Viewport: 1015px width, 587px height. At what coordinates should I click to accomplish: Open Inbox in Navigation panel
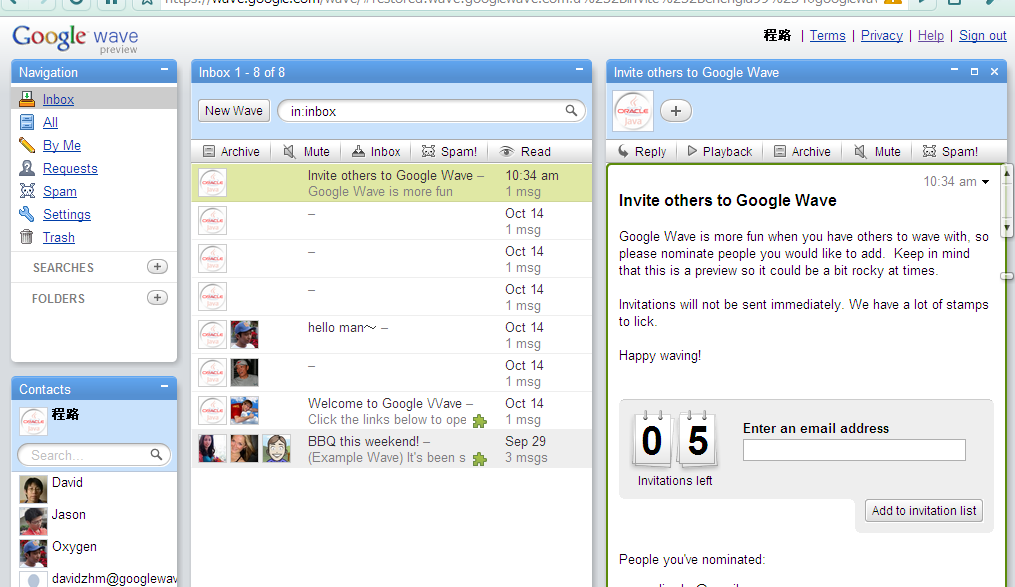coord(58,100)
